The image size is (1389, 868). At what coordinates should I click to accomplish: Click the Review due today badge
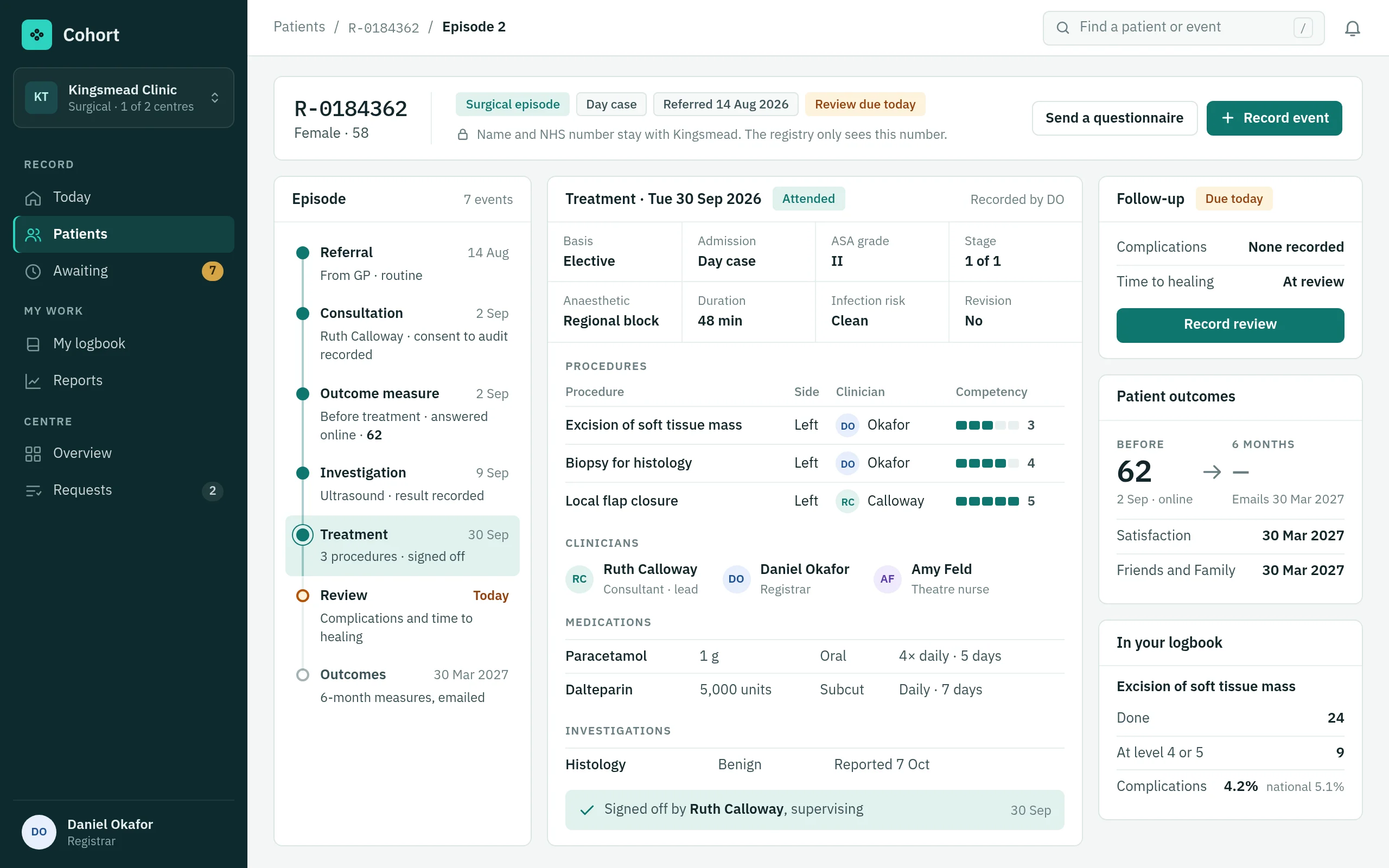pos(865,105)
